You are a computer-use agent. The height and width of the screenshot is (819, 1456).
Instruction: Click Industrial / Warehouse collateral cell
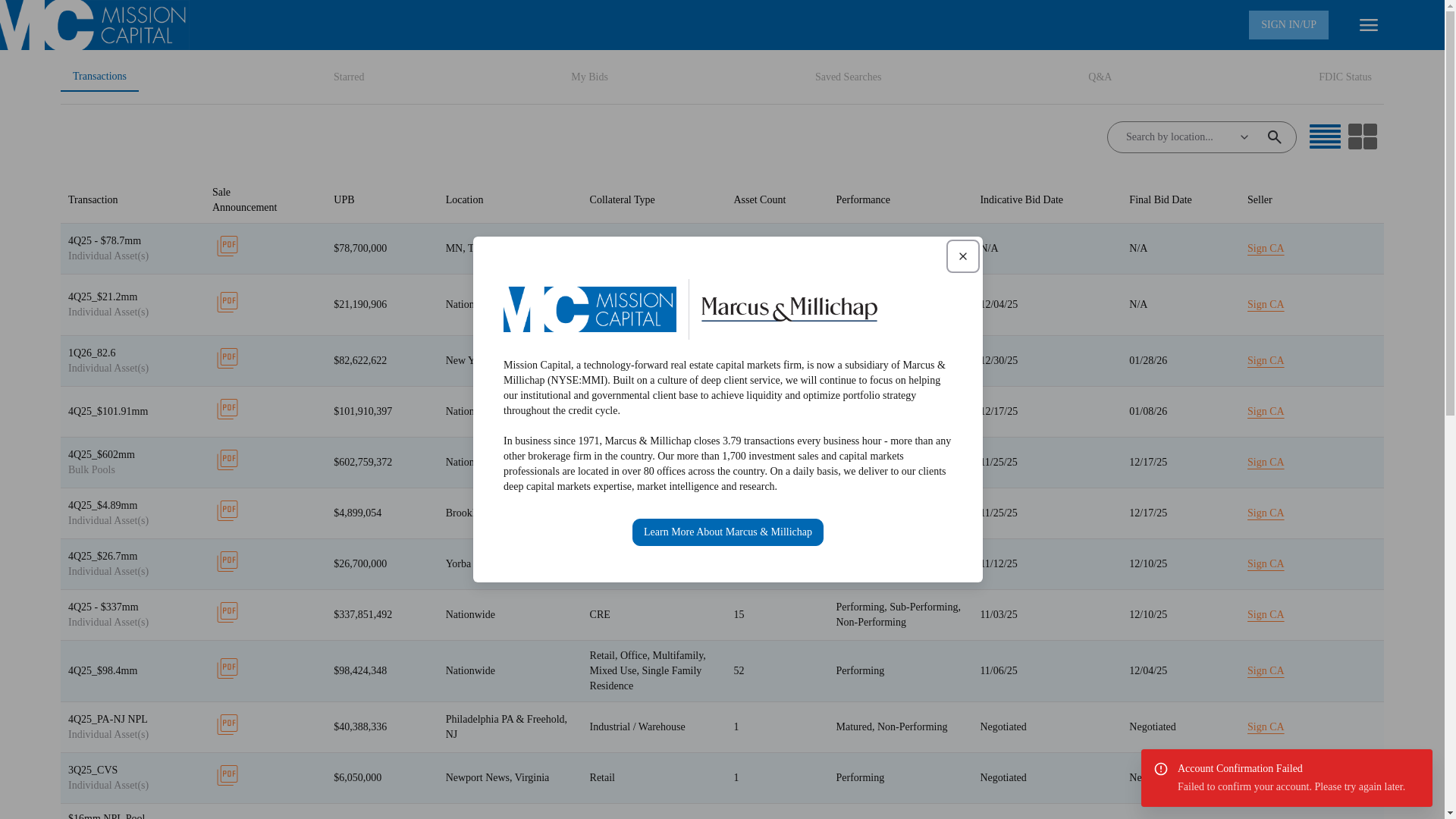tap(636, 727)
